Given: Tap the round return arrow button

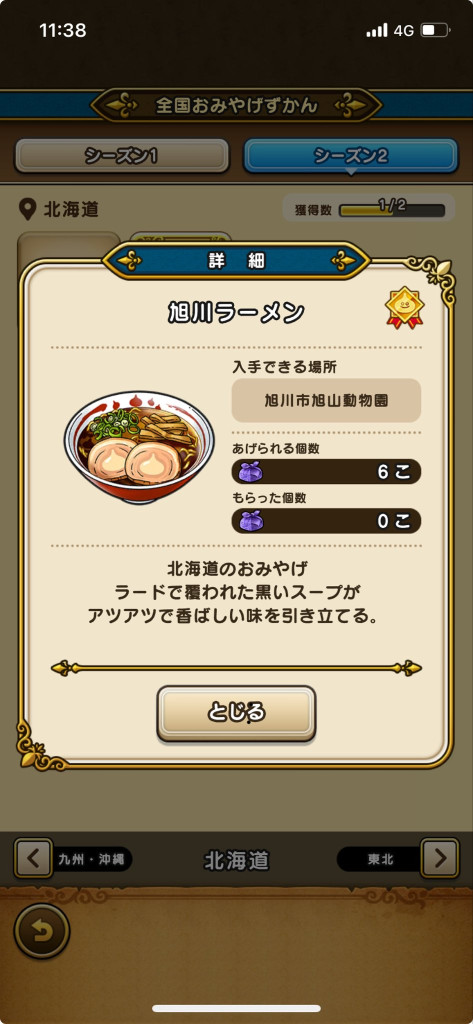Looking at the screenshot, I should [42, 931].
